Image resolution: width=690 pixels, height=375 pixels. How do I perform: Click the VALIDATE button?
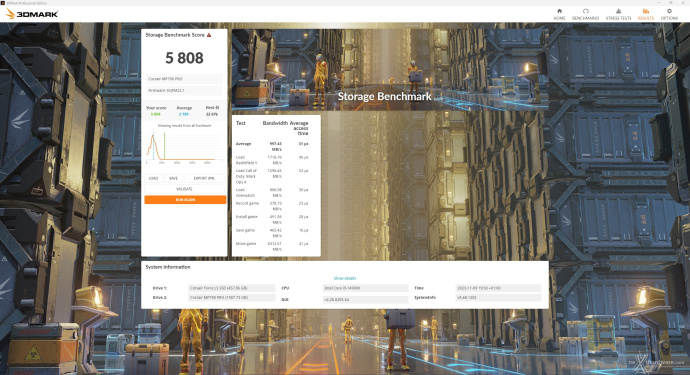coord(184,189)
